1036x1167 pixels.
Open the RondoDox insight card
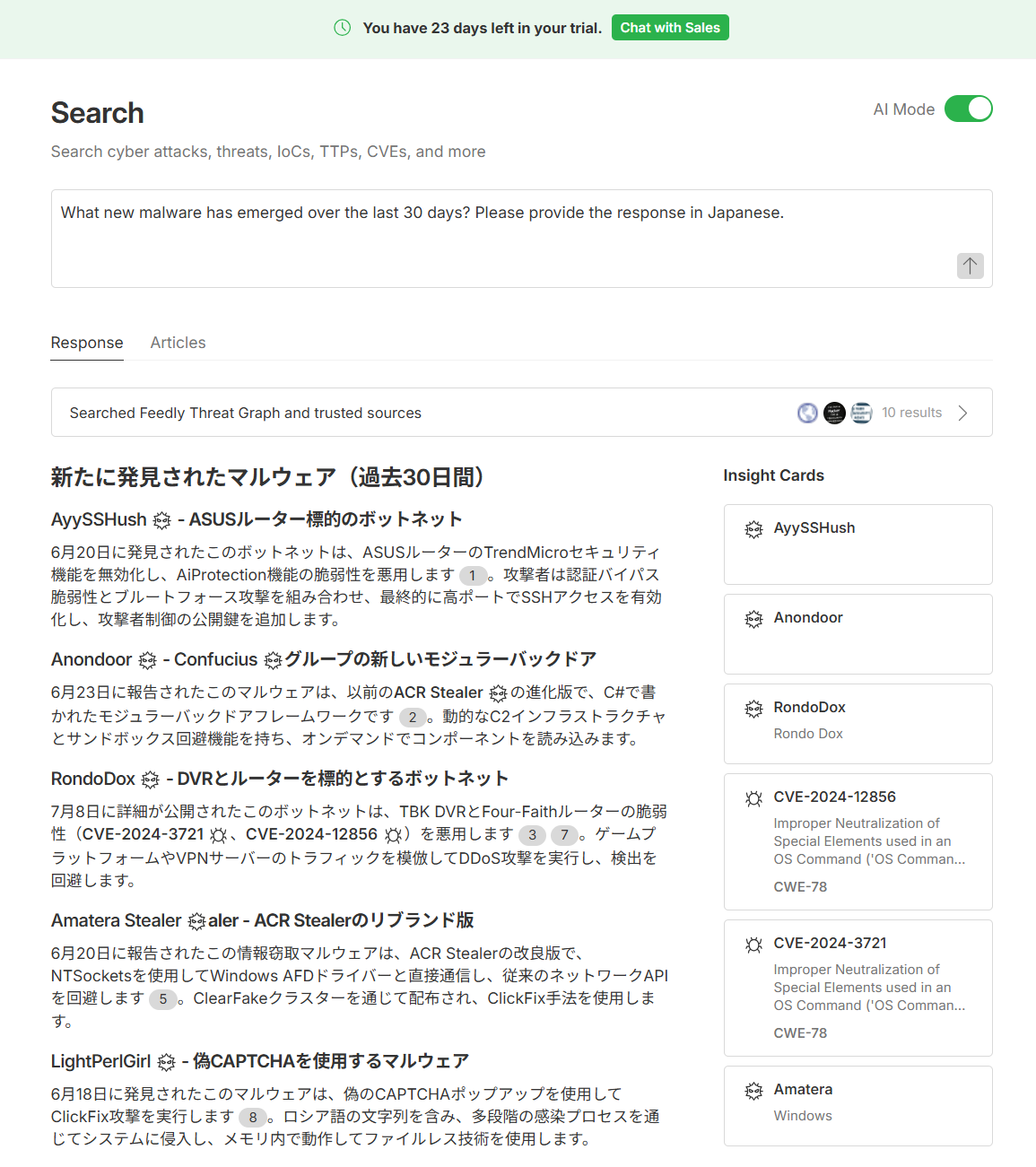(x=858, y=724)
